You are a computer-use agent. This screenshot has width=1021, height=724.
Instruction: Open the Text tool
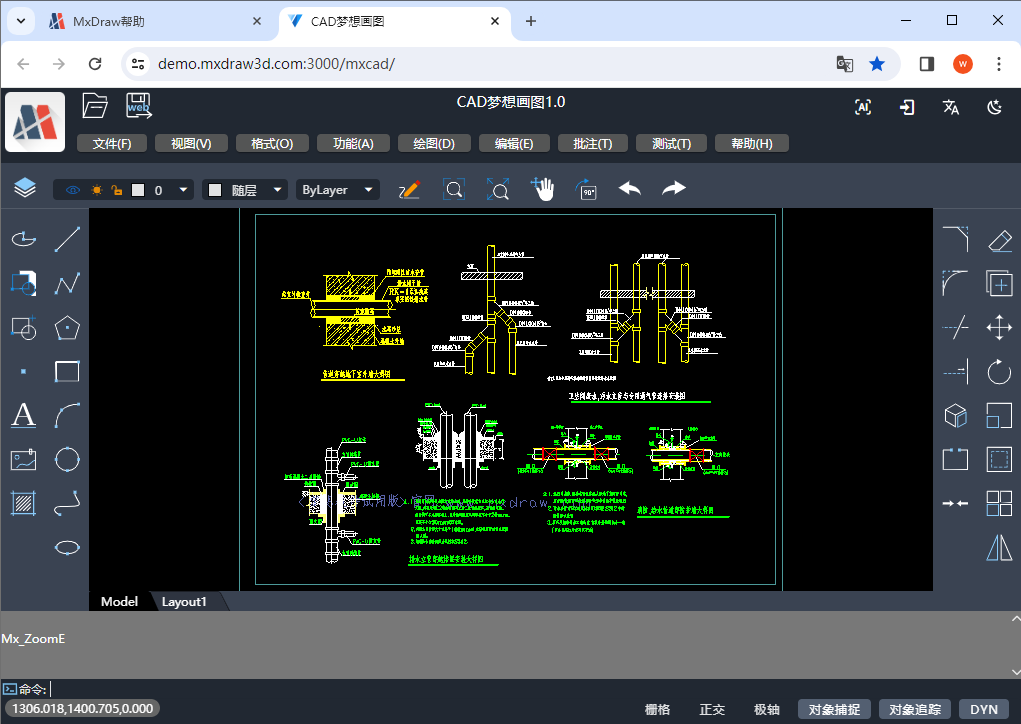coord(22,415)
